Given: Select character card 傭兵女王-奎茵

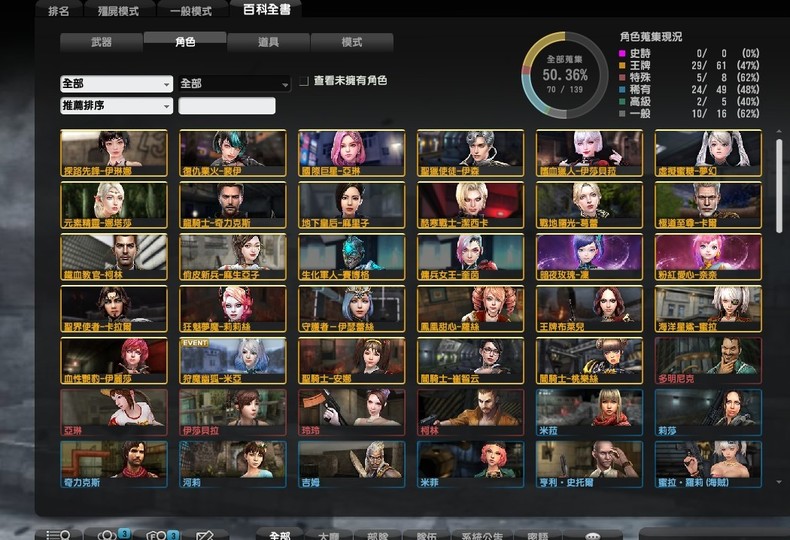Looking at the screenshot, I should point(471,257).
